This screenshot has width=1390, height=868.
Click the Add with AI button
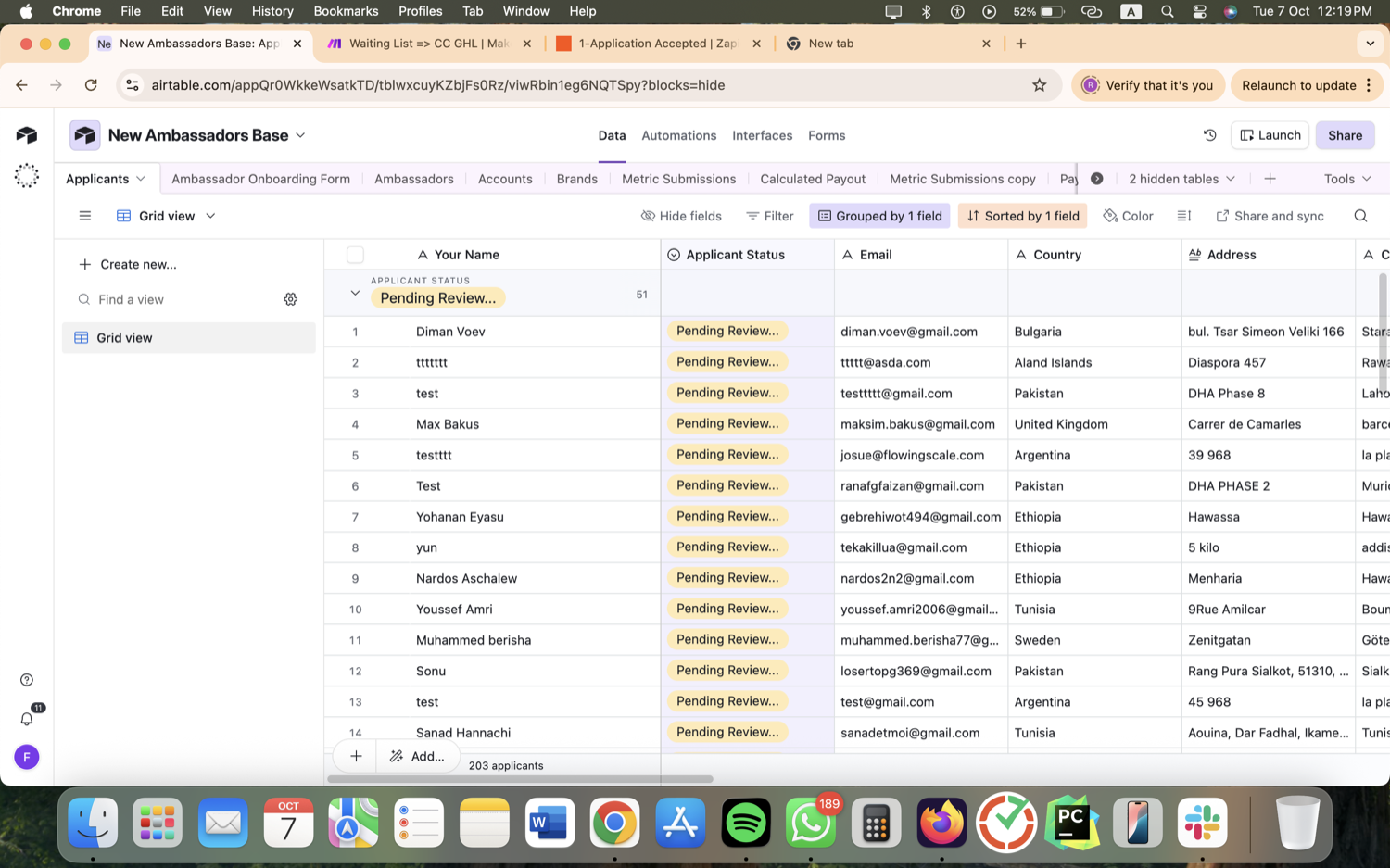[418, 756]
